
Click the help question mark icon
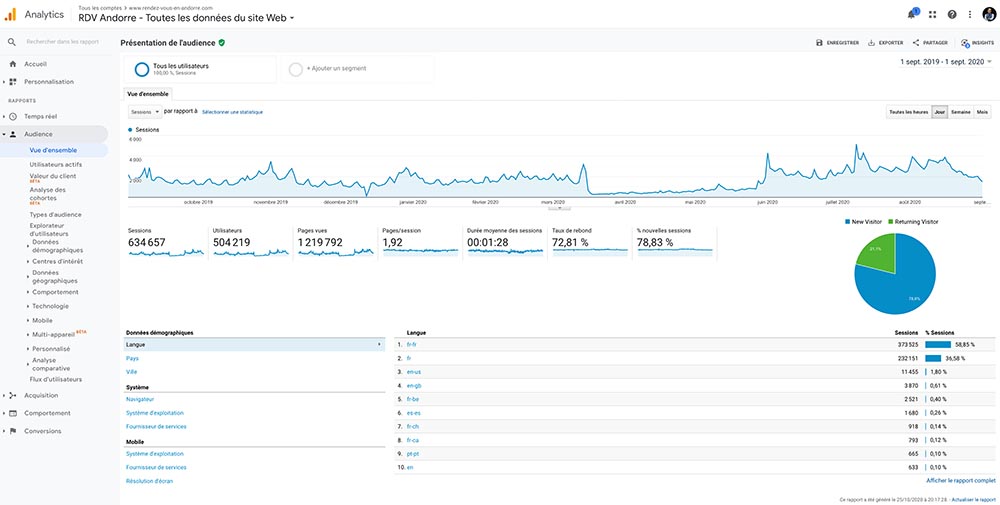point(951,14)
